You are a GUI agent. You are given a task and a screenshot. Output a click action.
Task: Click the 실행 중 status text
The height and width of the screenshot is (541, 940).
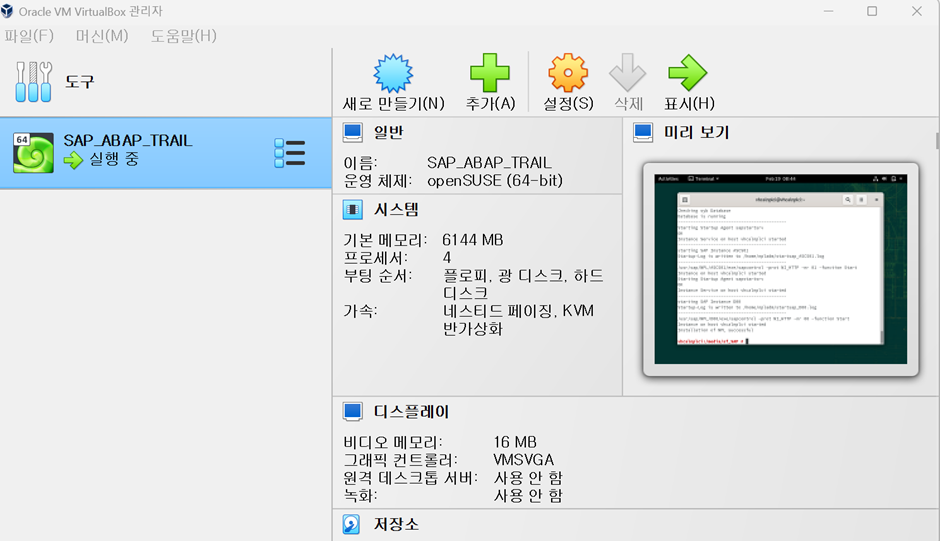[x=114, y=160]
